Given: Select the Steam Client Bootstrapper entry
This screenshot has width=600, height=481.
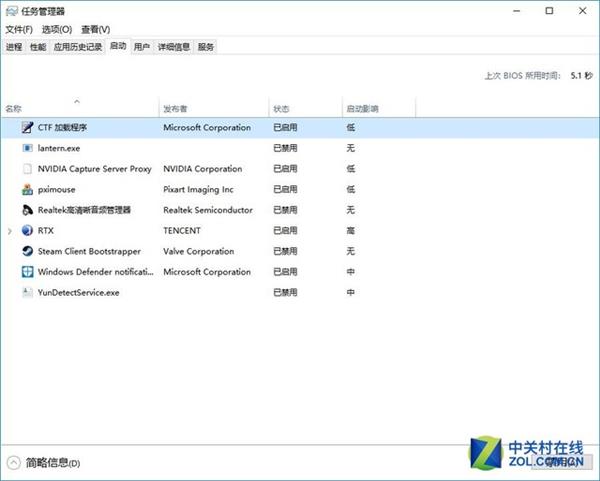Looking at the screenshot, I should click(89, 251).
